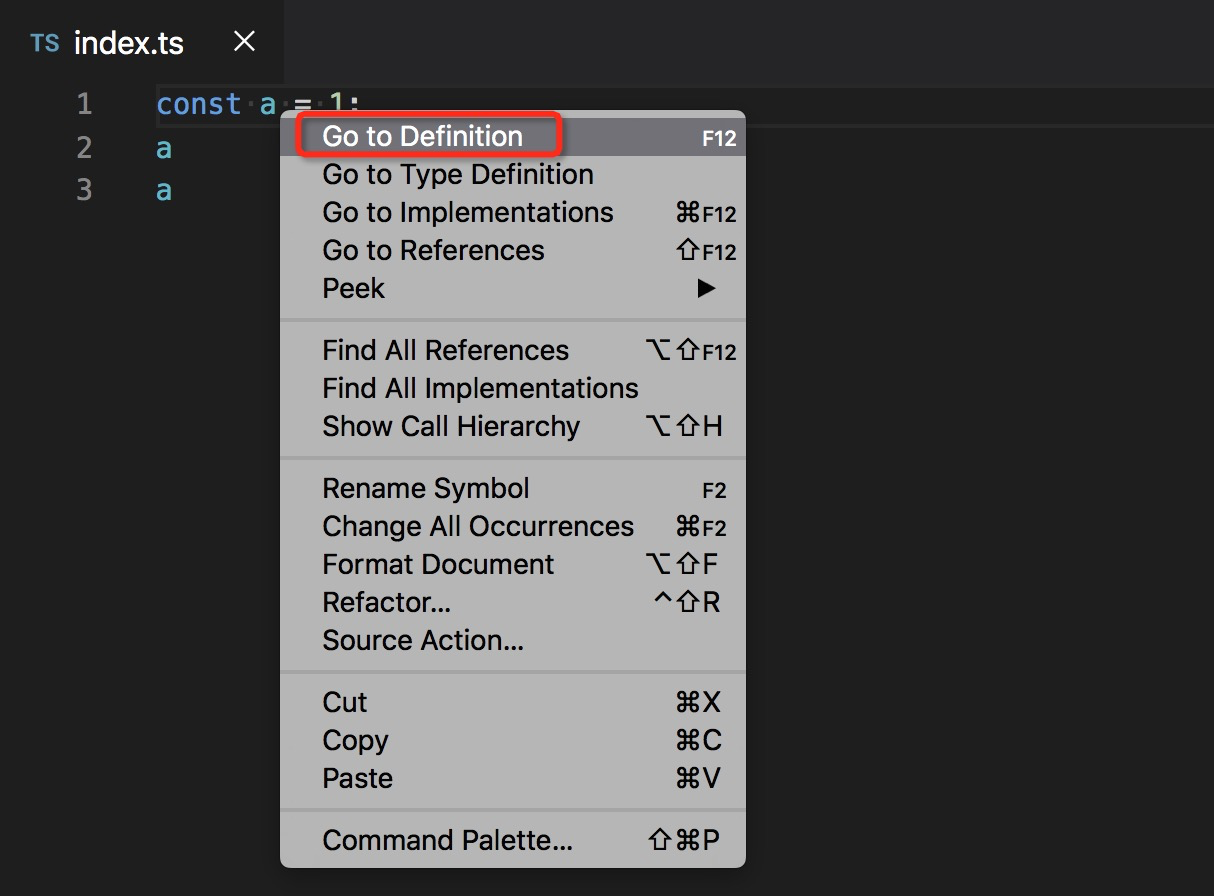
Task: Select Change All Occurrences
Action: pos(478,527)
